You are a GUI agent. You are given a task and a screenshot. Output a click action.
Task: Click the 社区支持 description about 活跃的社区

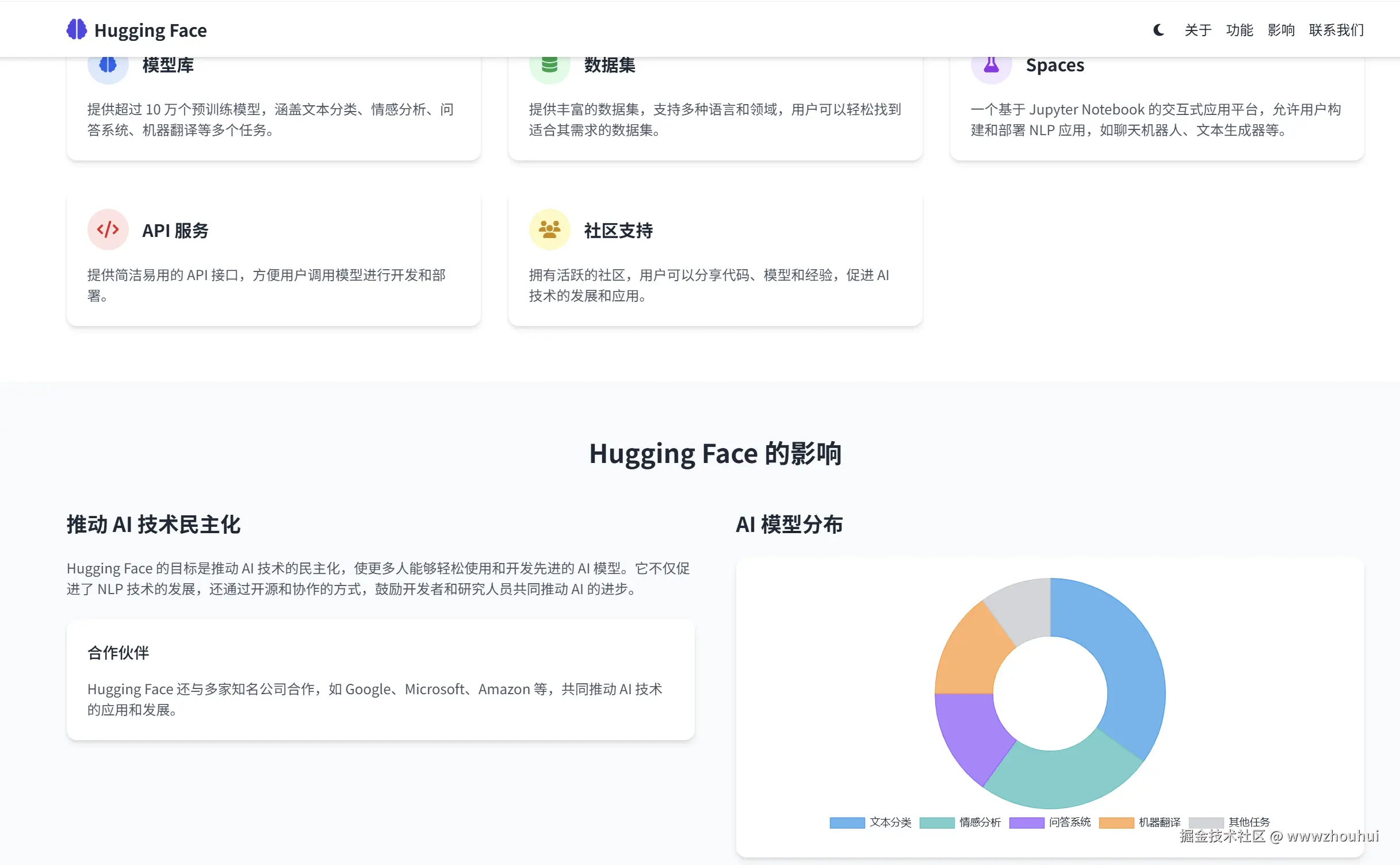tap(709, 285)
